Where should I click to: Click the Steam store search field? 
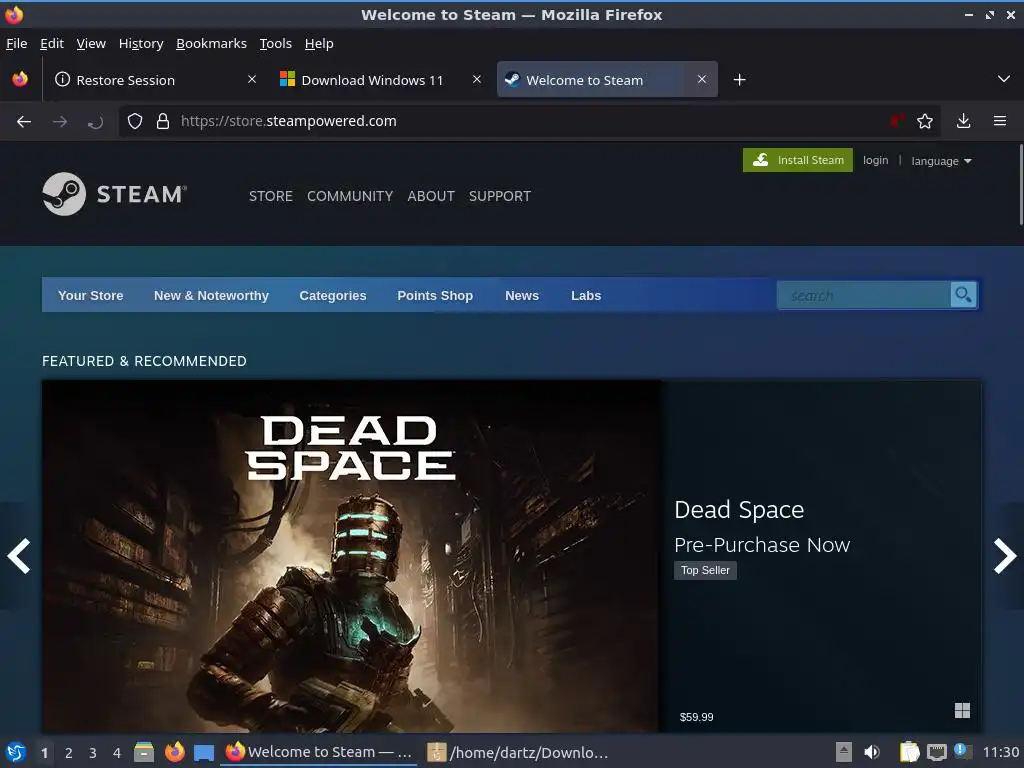point(863,295)
